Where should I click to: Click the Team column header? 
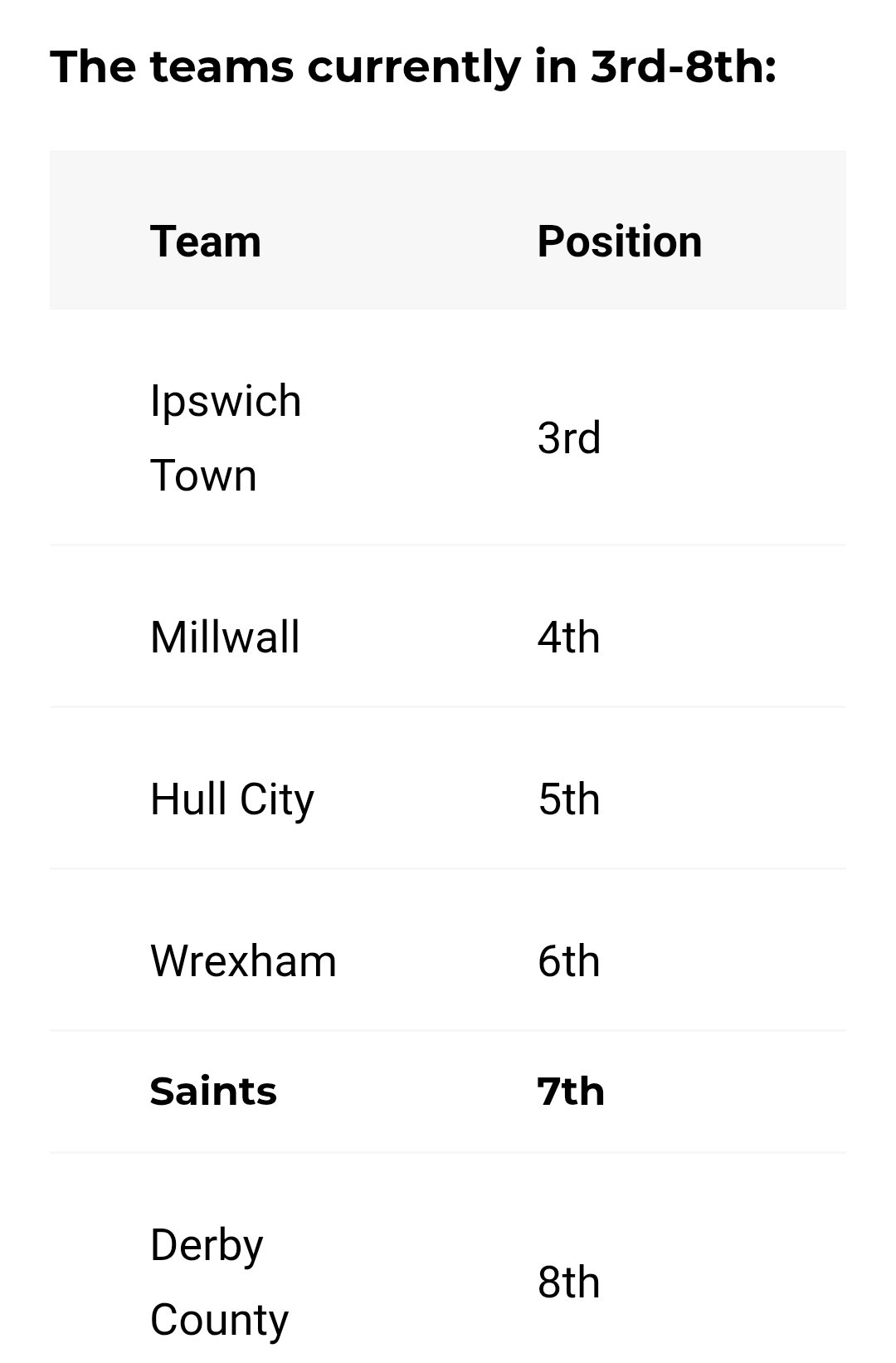pyautogui.click(x=206, y=242)
